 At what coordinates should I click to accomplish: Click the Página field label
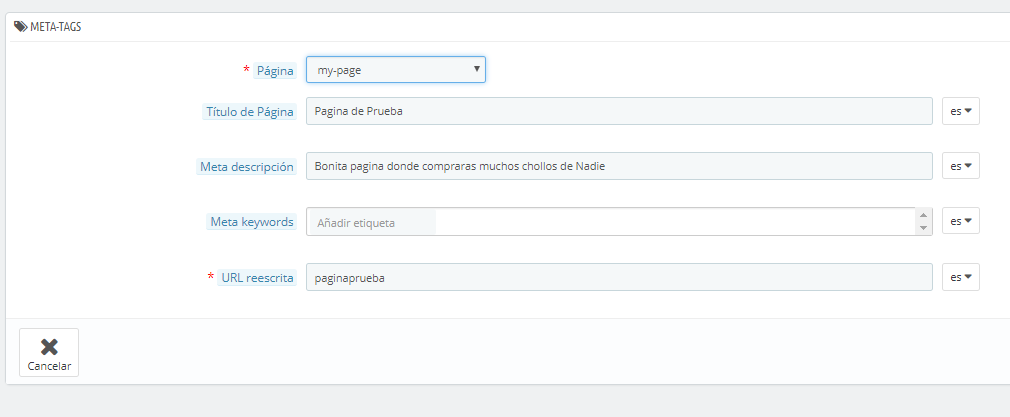275,71
